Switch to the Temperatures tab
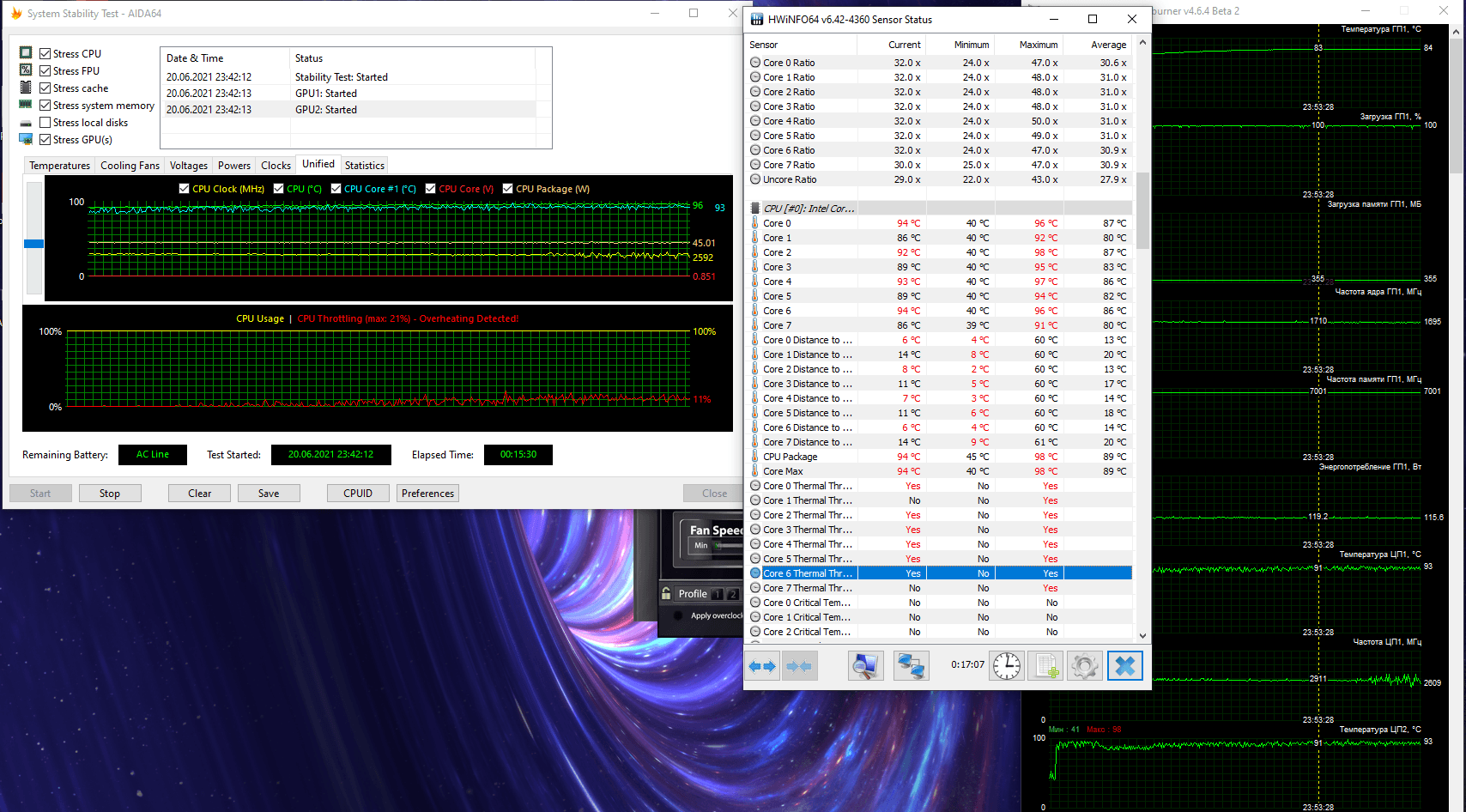Viewport: 1466px width, 812px height. click(x=59, y=166)
